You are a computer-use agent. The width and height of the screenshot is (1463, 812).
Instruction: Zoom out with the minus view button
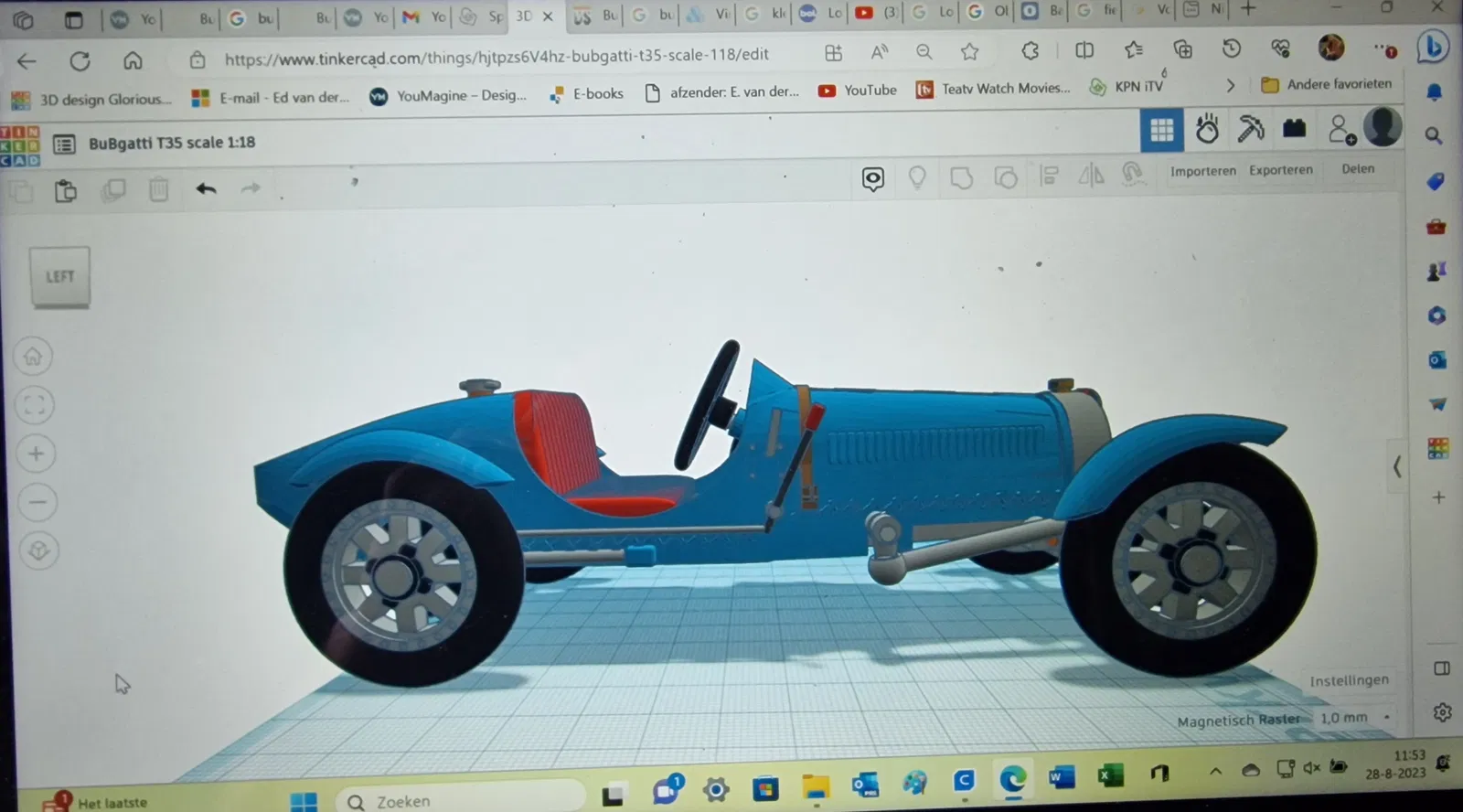tap(37, 502)
